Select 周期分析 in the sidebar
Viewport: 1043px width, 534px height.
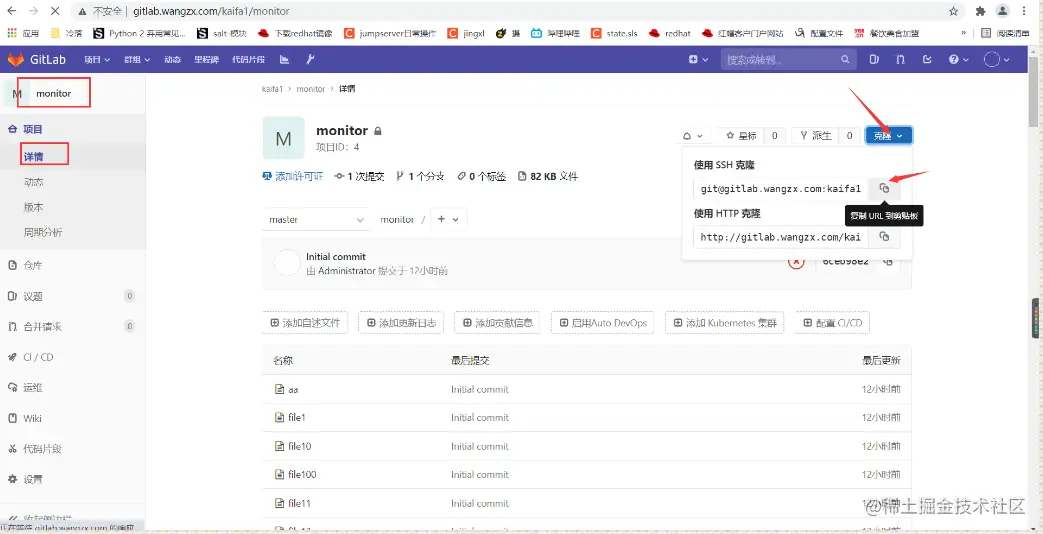point(43,233)
